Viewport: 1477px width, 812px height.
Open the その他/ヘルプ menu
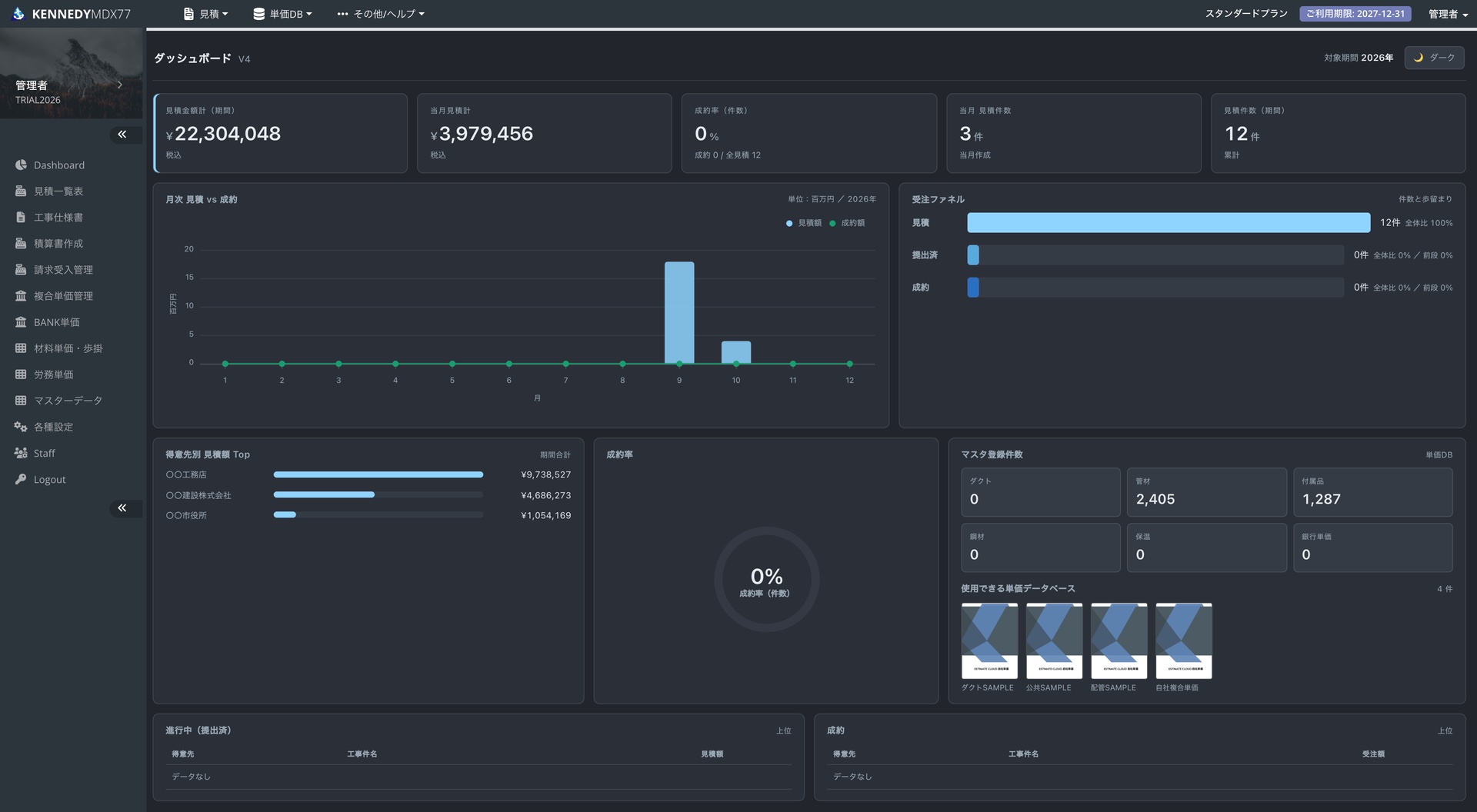click(381, 14)
